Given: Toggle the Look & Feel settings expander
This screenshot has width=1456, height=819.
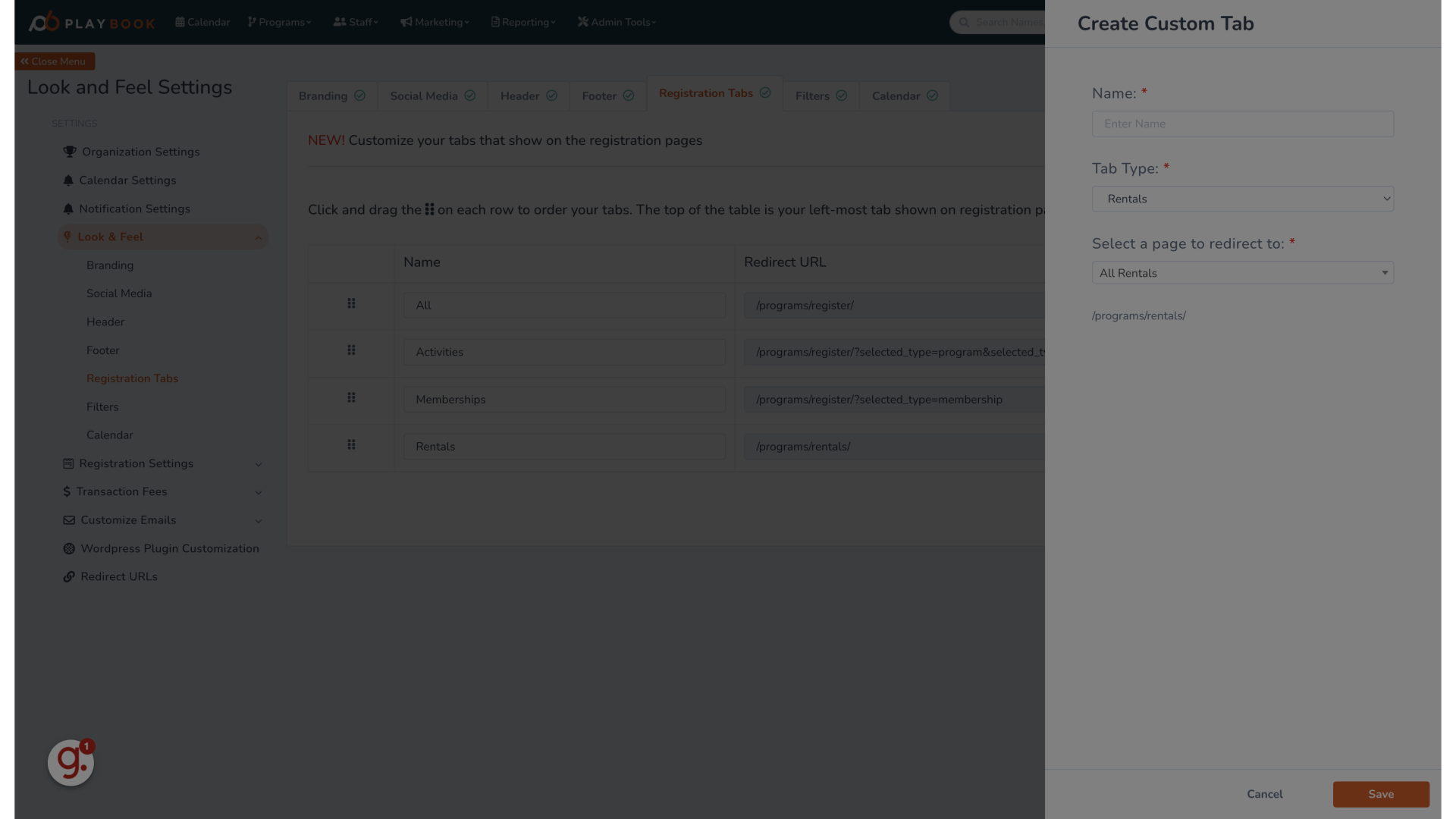Looking at the screenshot, I should point(258,237).
